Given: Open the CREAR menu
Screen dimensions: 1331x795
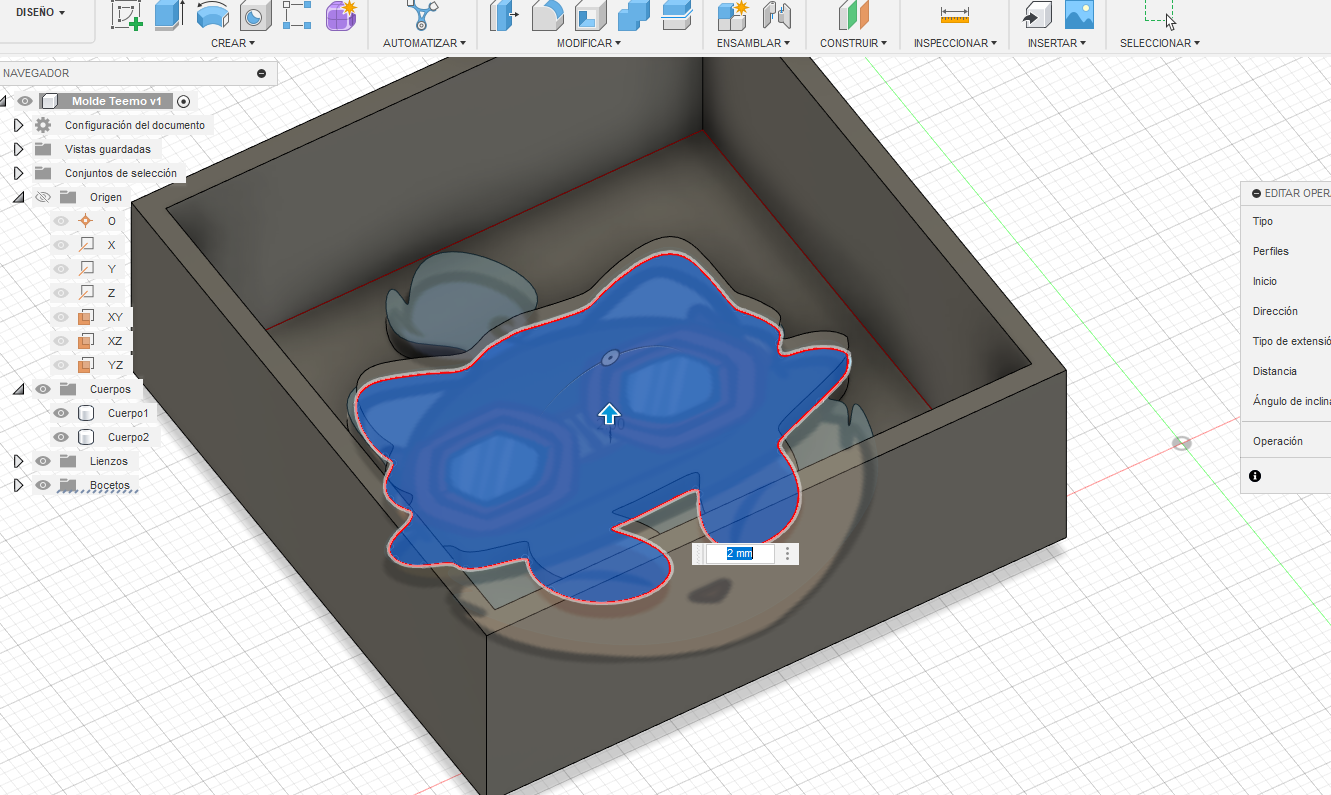Looking at the screenshot, I should [233, 43].
